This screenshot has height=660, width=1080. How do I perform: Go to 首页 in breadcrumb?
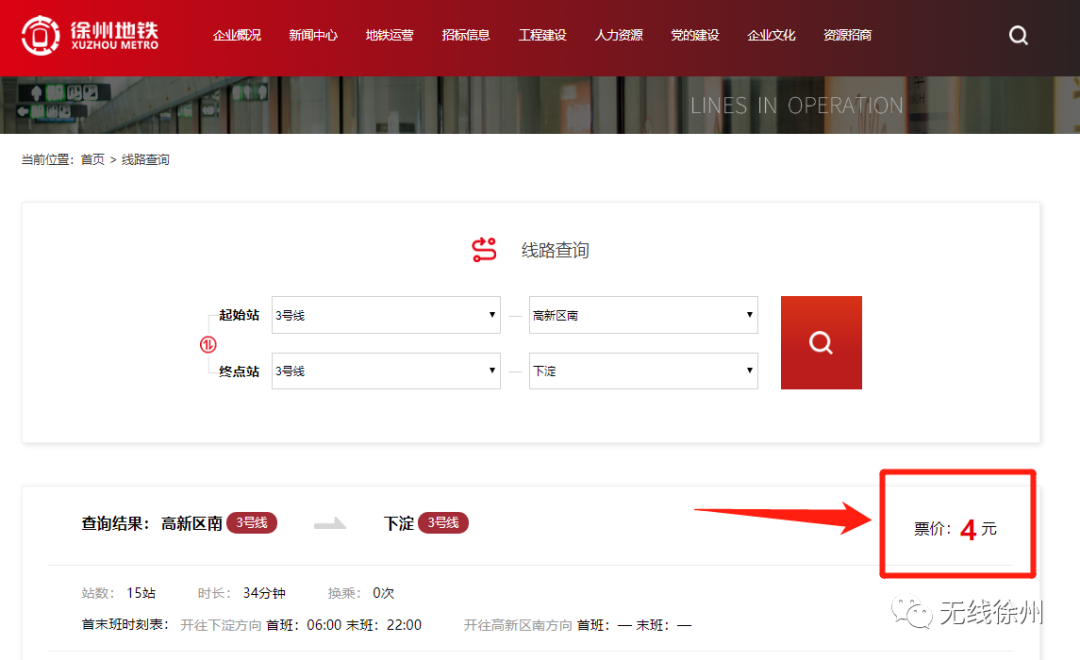[93, 160]
